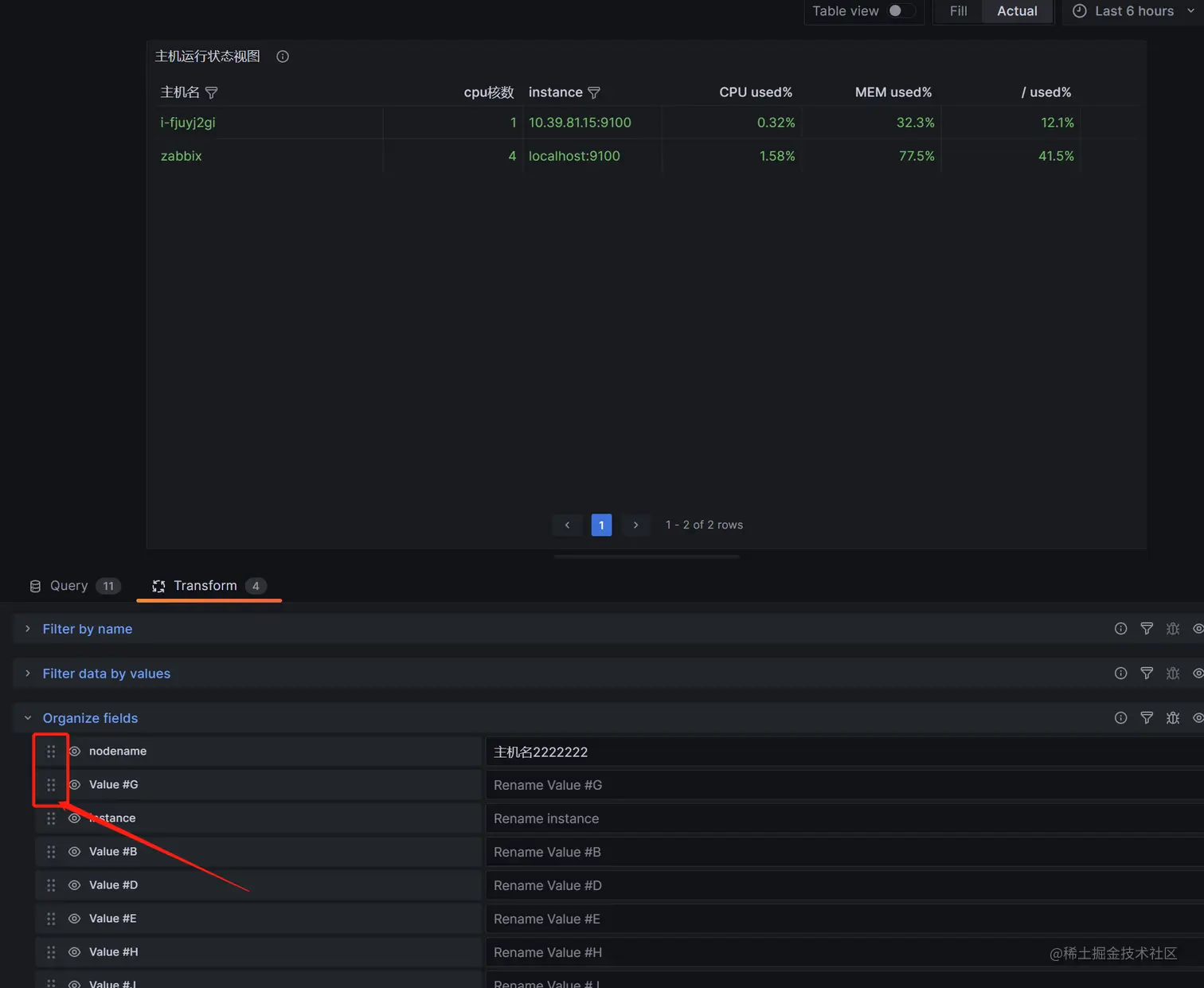Click the Rename instance input
Viewport: 1204px width, 988px height.
click(x=845, y=818)
